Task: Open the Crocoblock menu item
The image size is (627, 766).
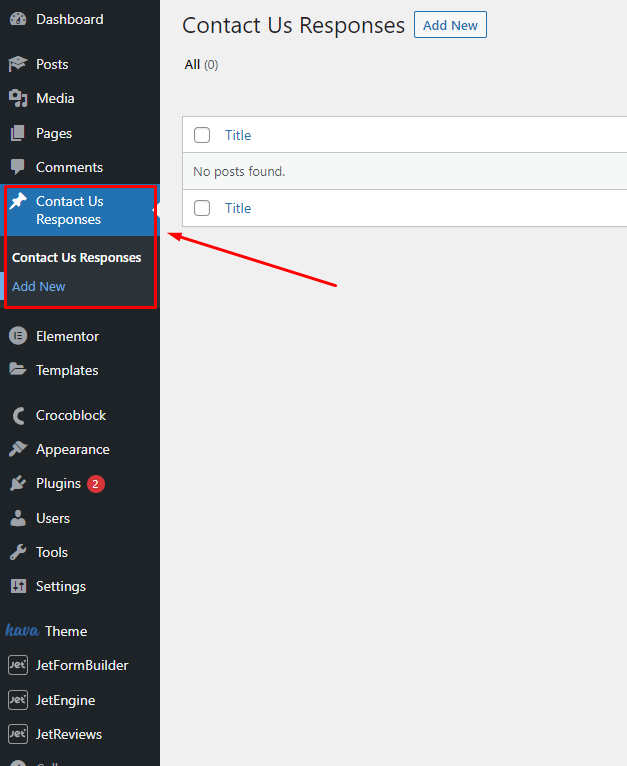Action: [x=71, y=415]
